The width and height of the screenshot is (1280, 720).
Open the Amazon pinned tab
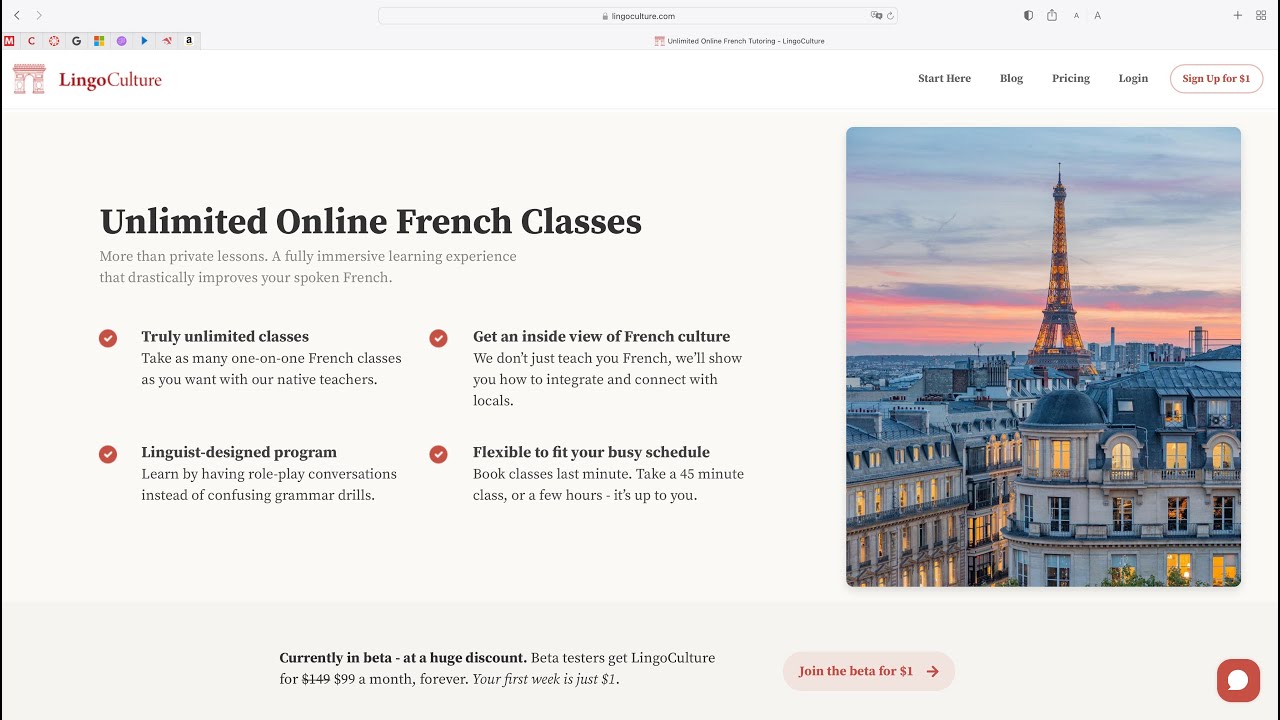point(189,41)
